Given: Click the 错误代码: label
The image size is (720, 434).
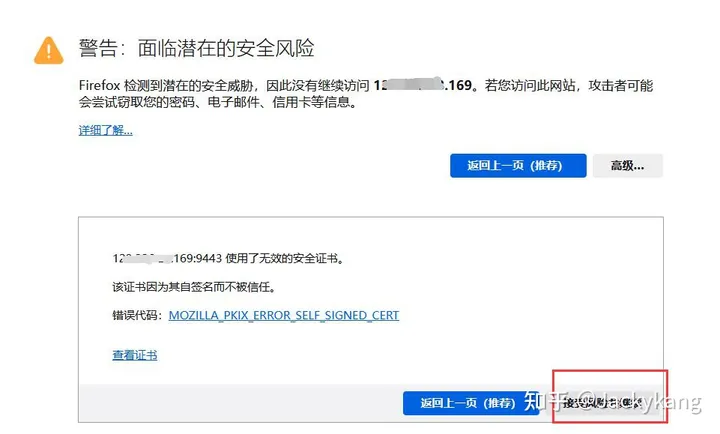Looking at the screenshot, I should 137,316.
